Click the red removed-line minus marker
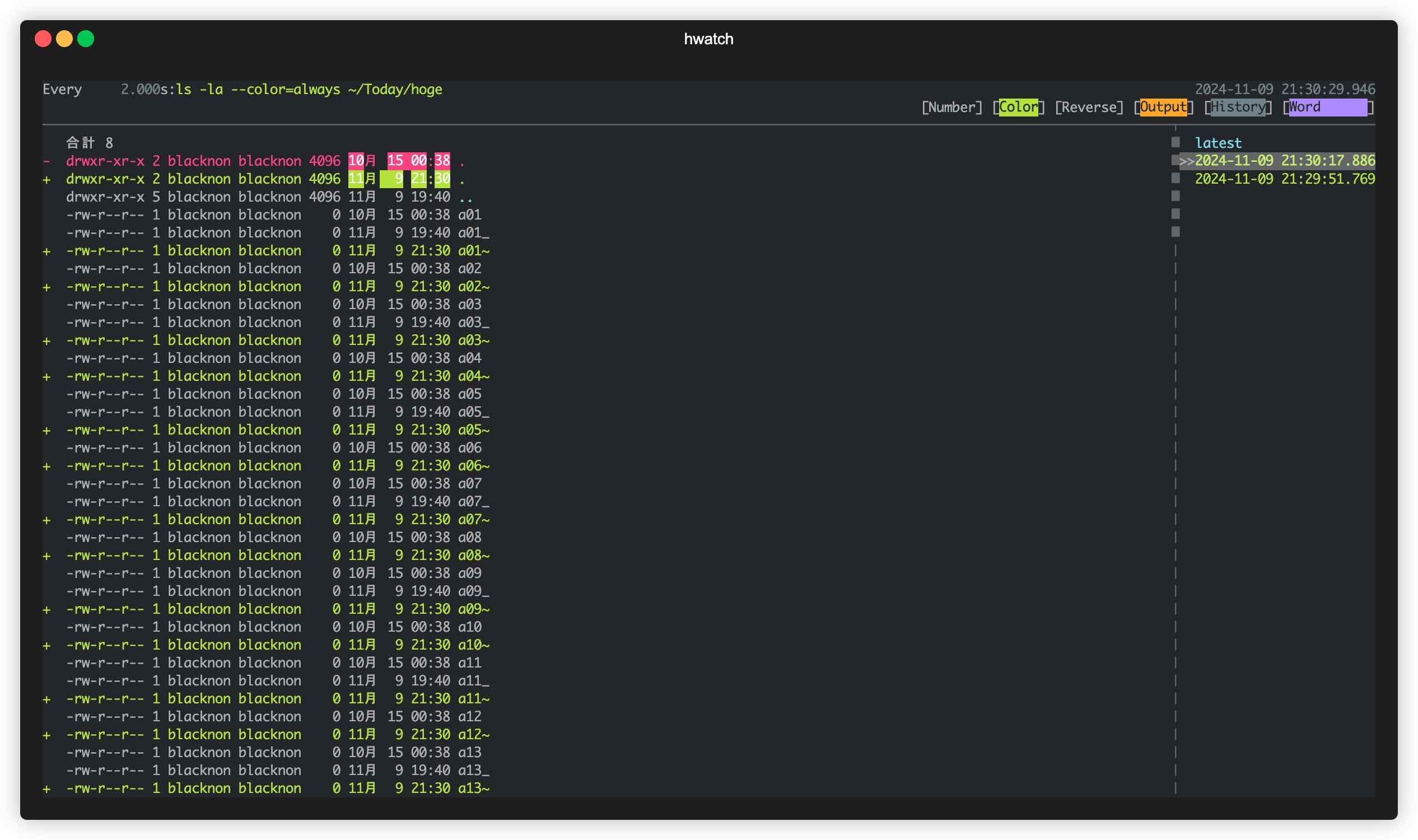The image size is (1418, 840). (x=46, y=161)
